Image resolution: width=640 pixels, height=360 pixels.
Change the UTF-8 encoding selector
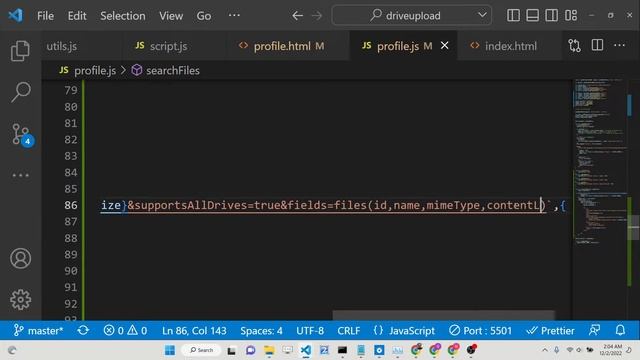click(310, 330)
